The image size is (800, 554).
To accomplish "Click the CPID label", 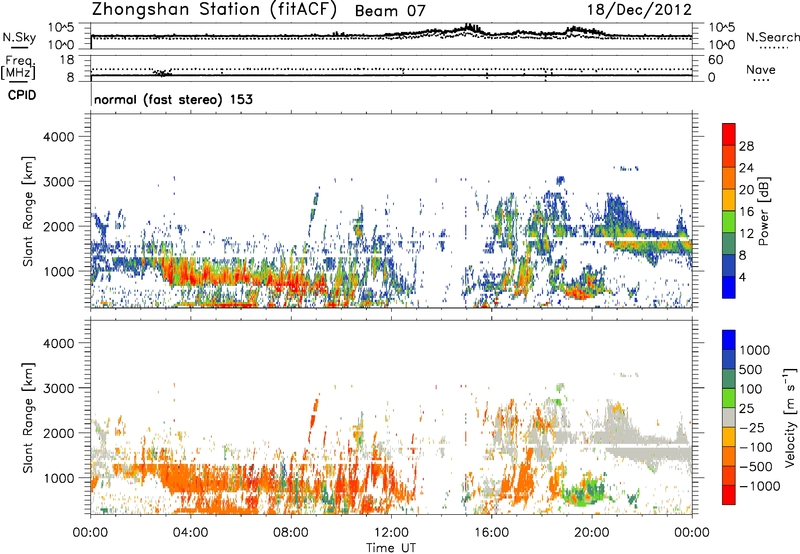I will 22,95.
